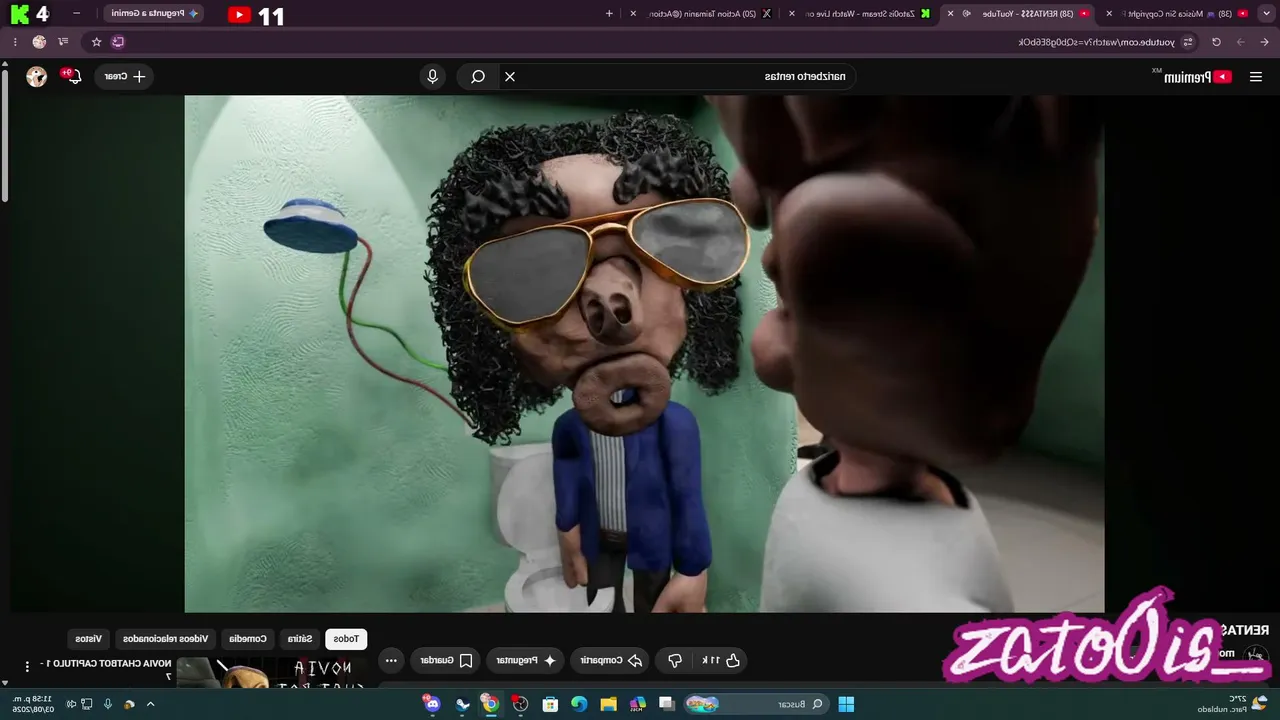Open more actions ellipsis under the video
The width and height of the screenshot is (1280, 720).
pos(391,661)
